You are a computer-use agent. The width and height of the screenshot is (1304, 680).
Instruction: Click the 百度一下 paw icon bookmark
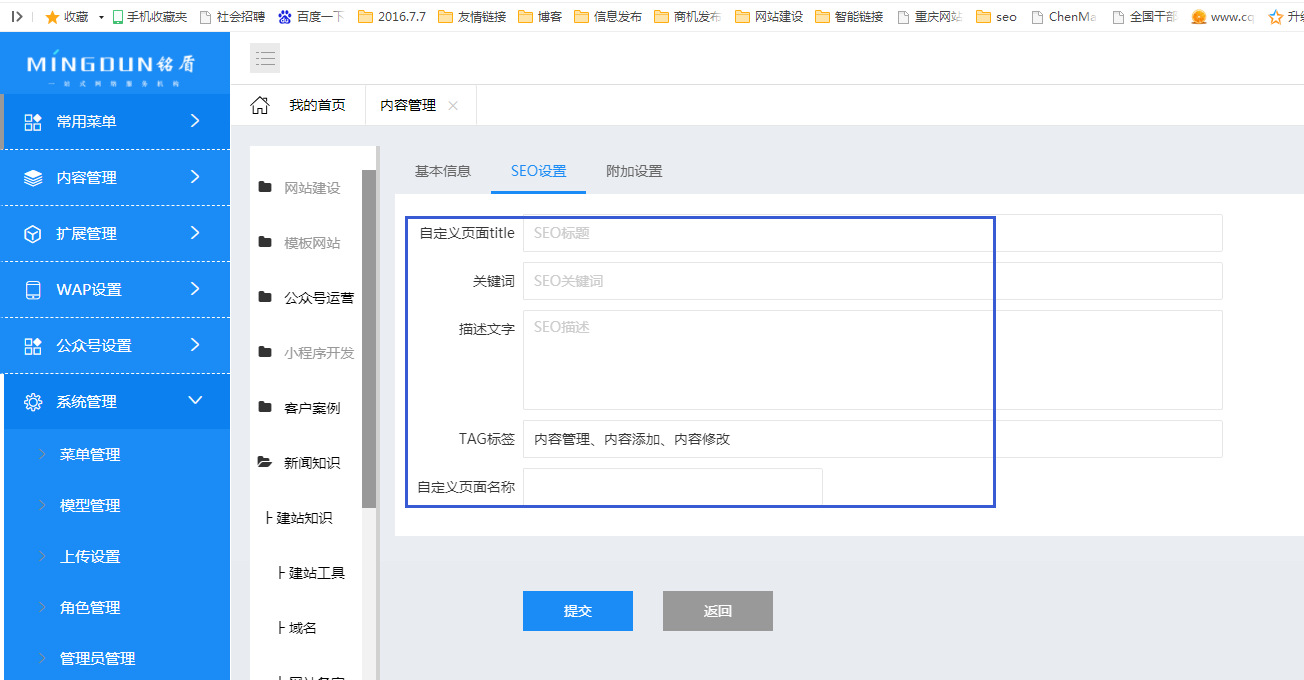pos(285,17)
